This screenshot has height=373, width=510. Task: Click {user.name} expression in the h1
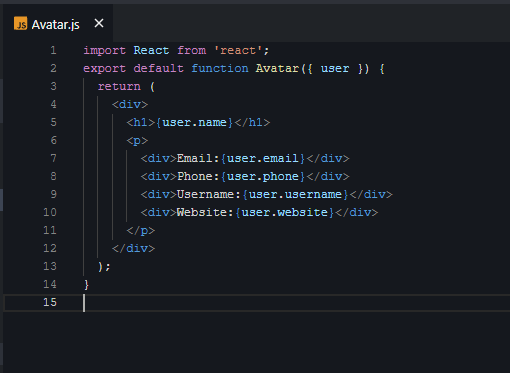[194, 123]
